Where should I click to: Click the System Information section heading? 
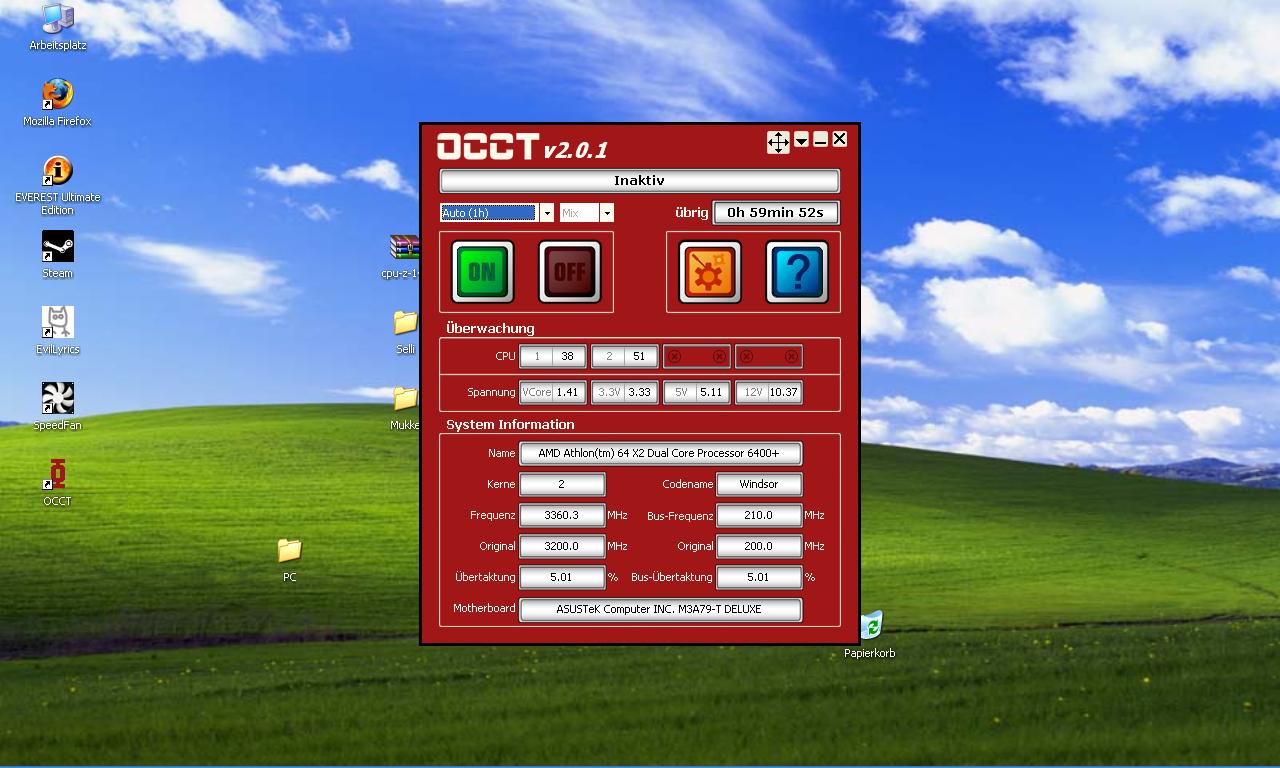click(x=510, y=424)
